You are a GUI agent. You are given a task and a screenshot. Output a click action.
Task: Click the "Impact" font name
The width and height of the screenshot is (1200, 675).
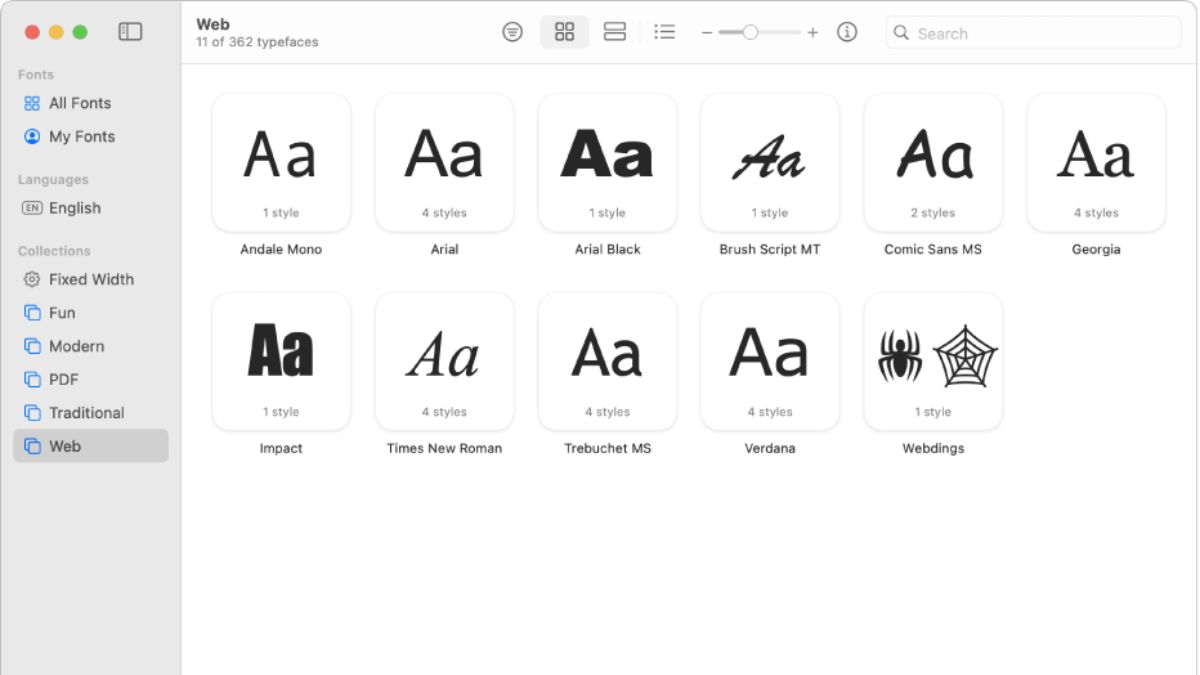click(x=281, y=448)
